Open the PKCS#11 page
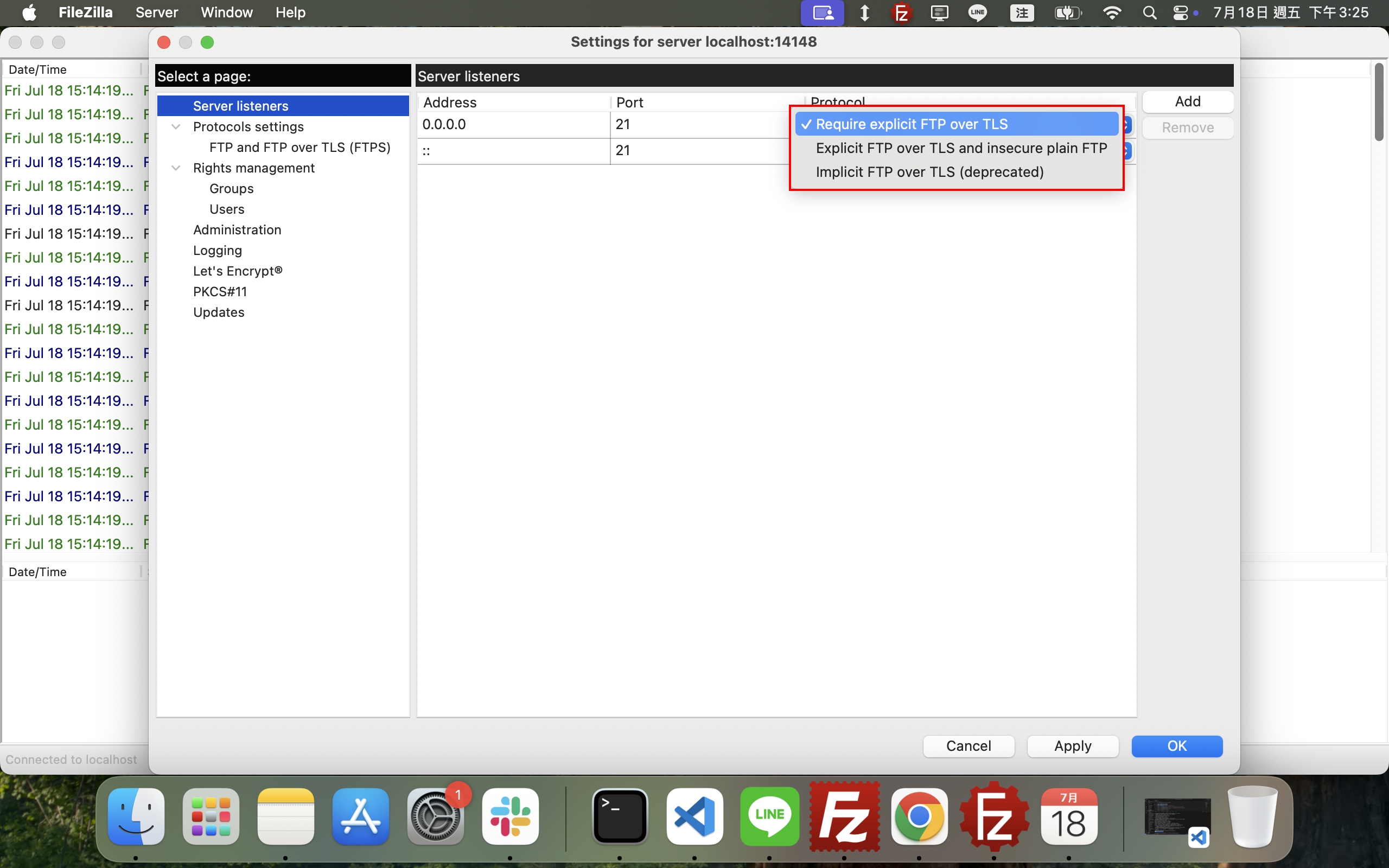The height and width of the screenshot is (868, 1389). (220, 292)
